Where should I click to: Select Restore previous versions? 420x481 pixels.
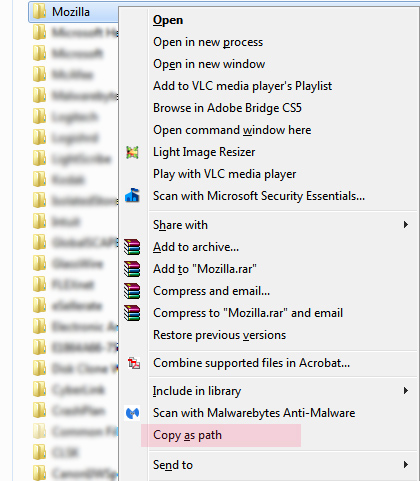click(x=219, y=335)
